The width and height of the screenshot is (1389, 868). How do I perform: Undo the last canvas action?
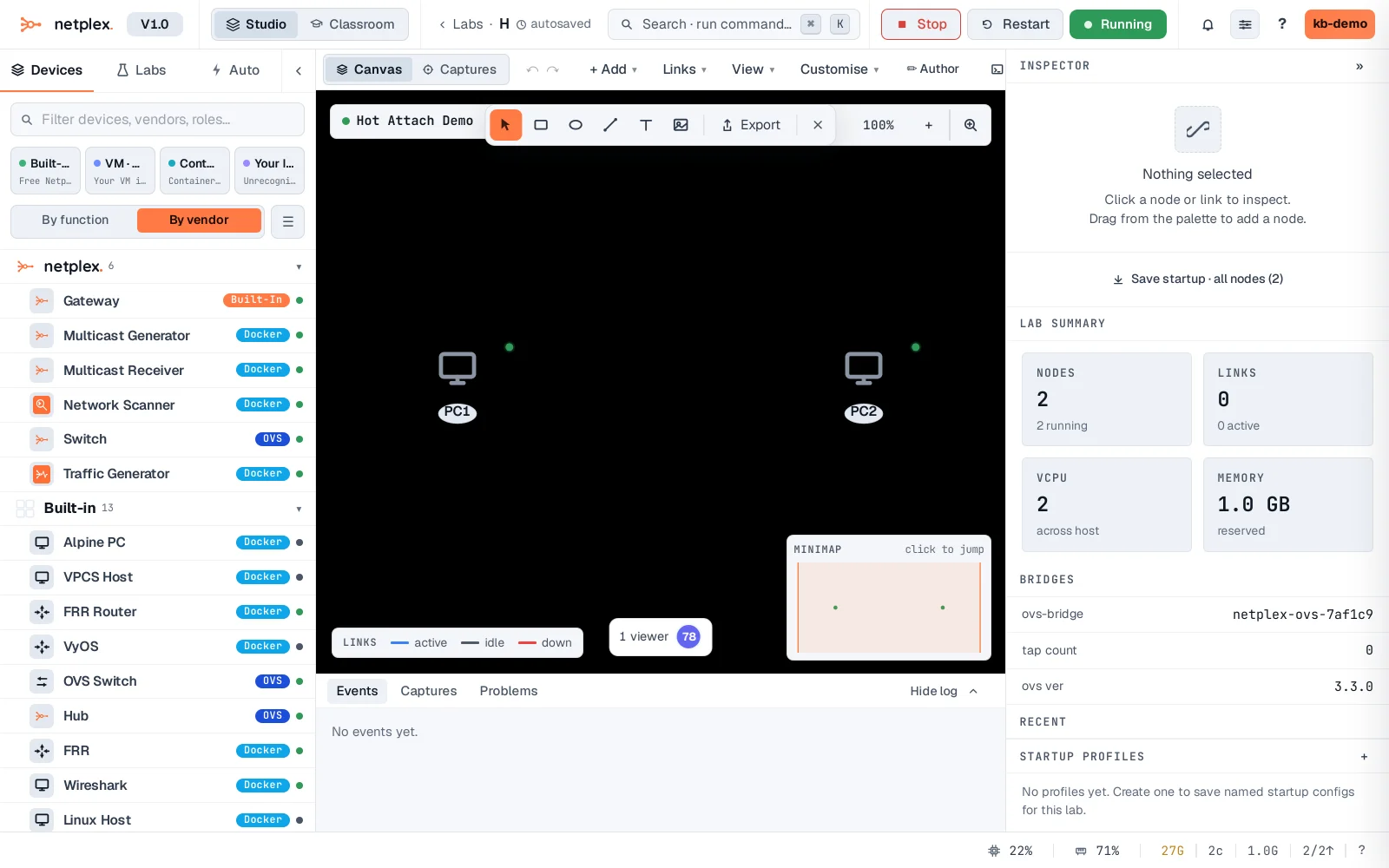[532, 69]
